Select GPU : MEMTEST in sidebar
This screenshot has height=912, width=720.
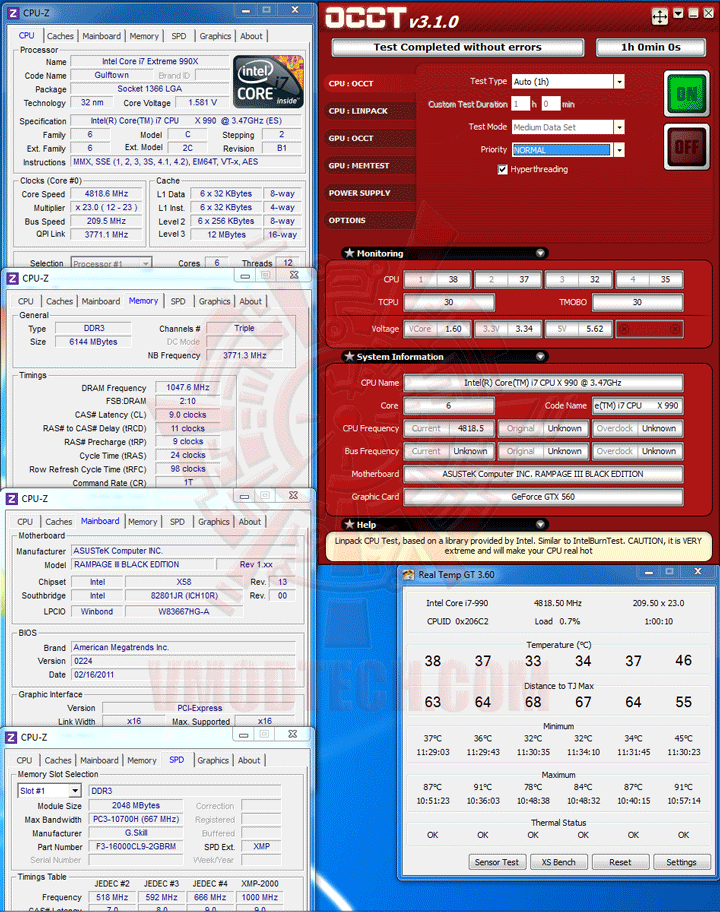(x=370, y=166)
